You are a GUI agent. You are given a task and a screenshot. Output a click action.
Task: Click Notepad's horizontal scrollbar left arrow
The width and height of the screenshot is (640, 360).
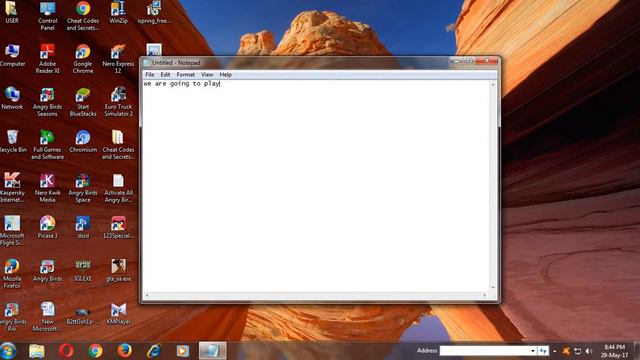(147, 295)
